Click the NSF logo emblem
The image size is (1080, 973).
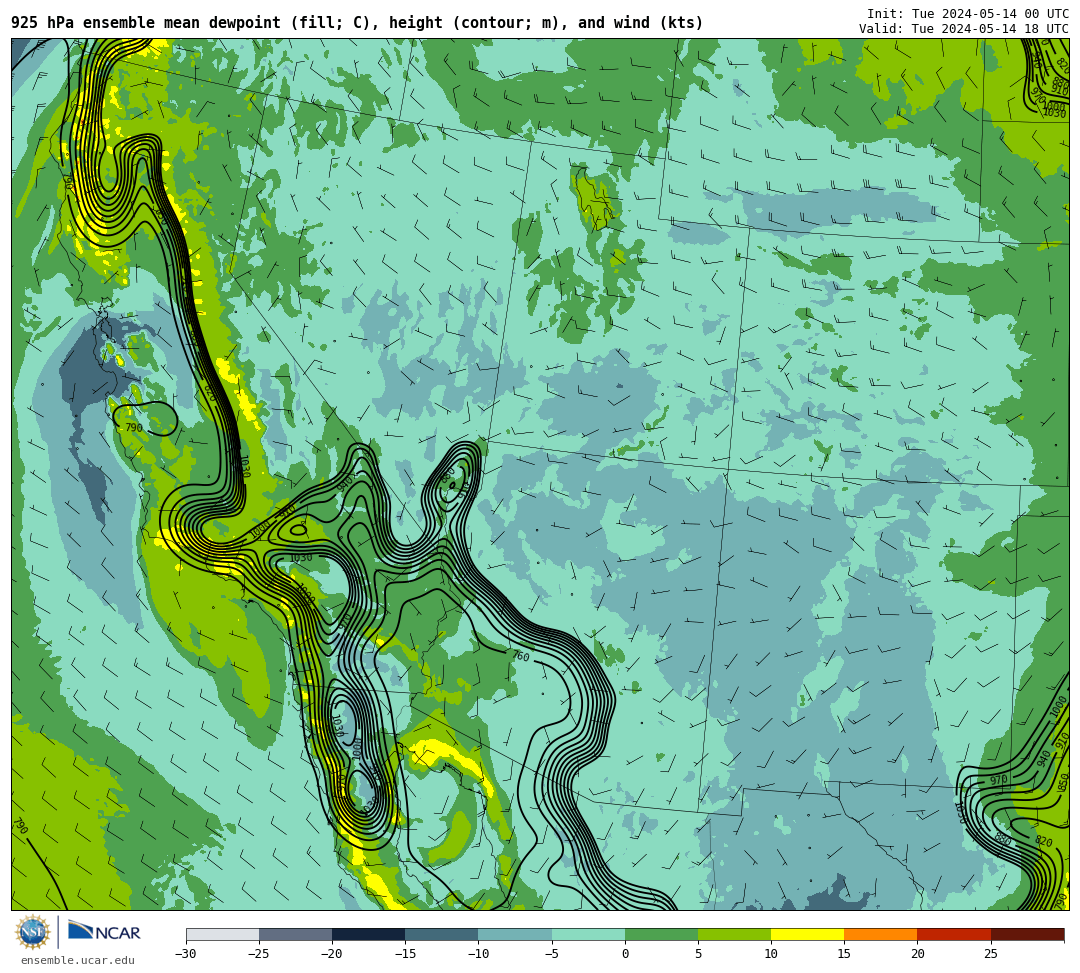point(33,932)
